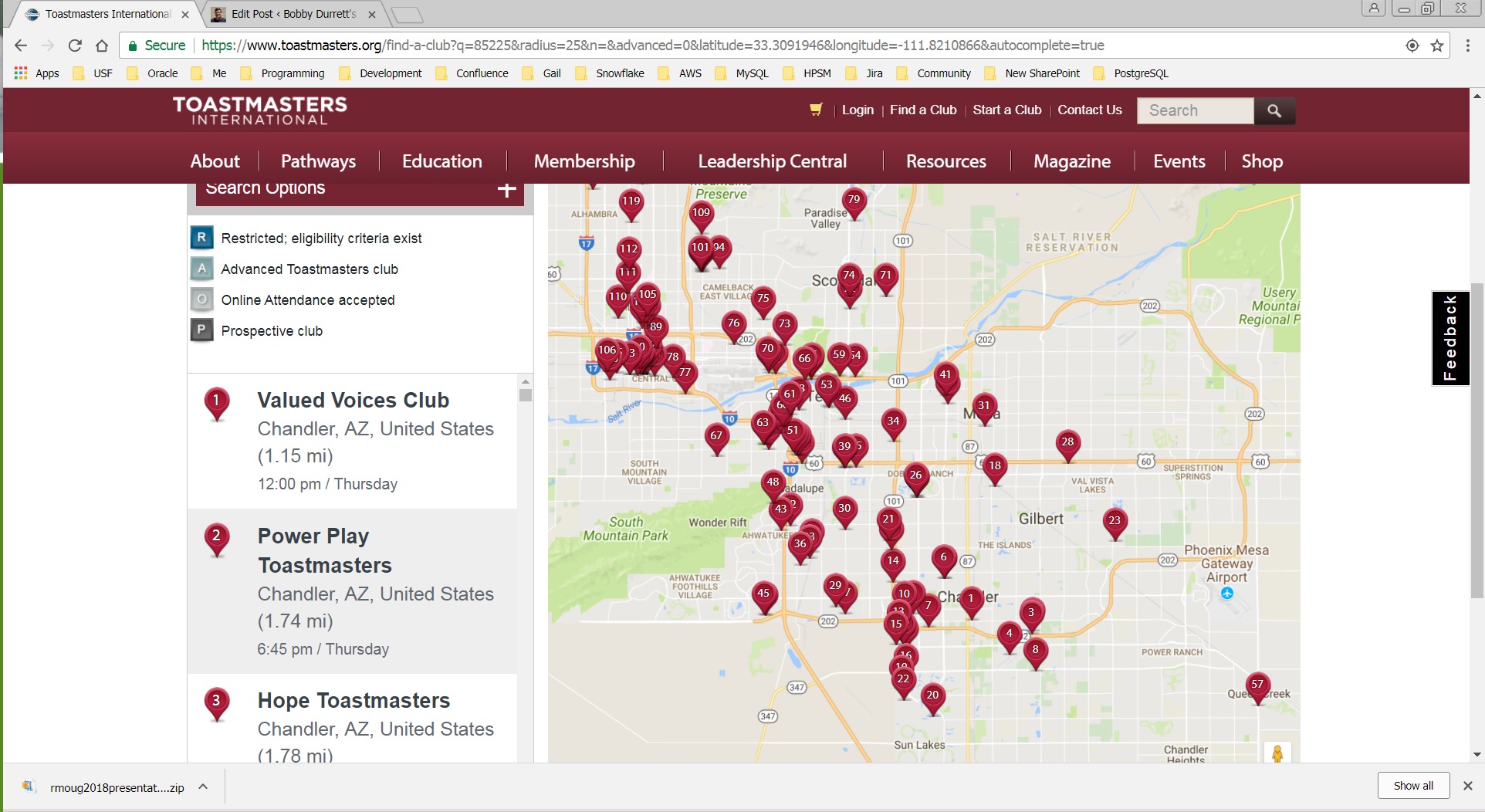Open a new browser tab
The width and height of the screenshot is (1485, 812).
click(406, 15)
